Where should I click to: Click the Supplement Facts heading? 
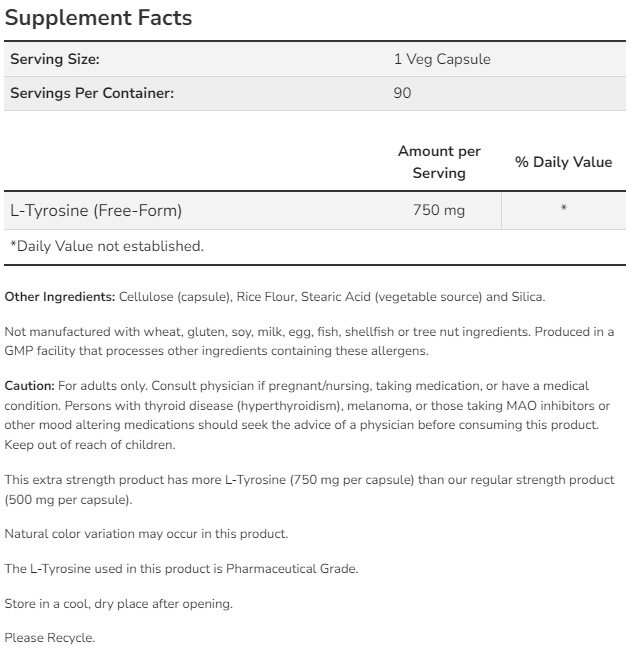tap(99, 18)
